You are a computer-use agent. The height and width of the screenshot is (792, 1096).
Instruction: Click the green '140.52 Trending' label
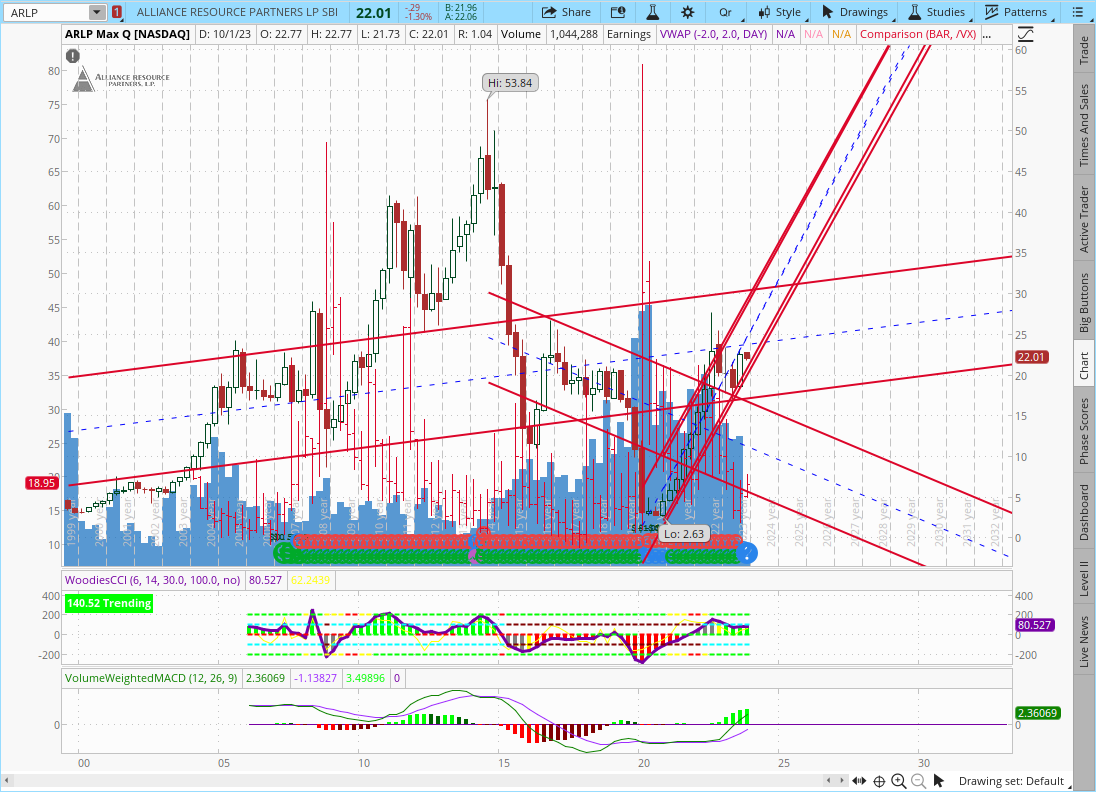[x=109, y=603]
